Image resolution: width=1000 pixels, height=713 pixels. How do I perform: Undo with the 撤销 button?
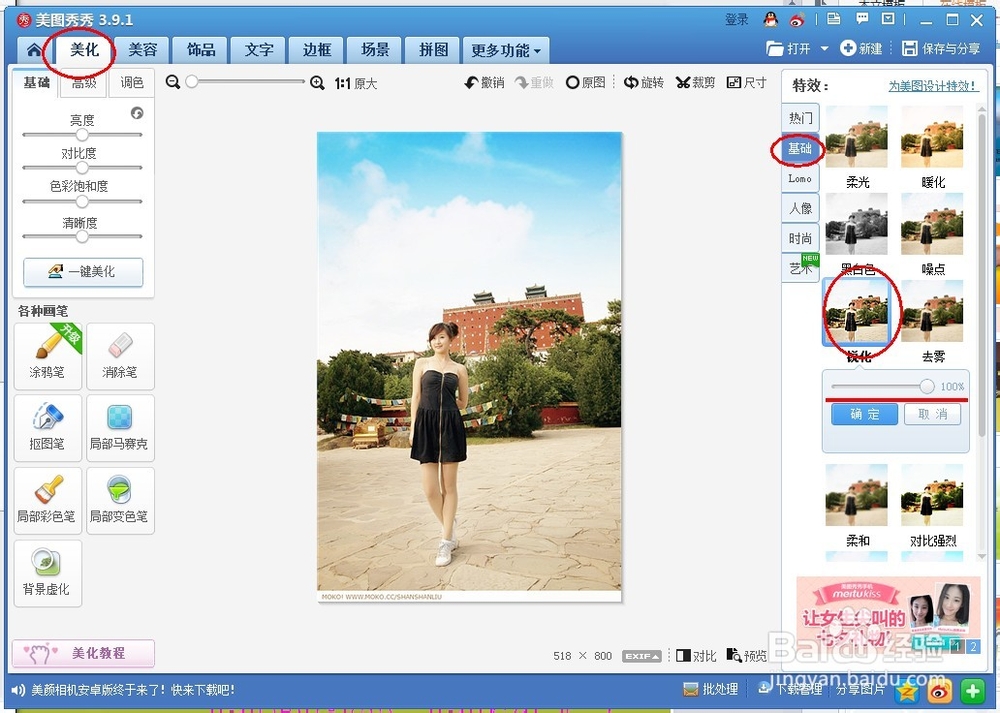coord(485,82)
